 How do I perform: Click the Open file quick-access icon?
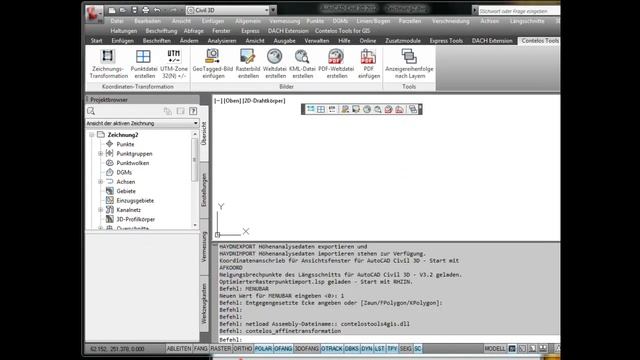click(123, 10)
